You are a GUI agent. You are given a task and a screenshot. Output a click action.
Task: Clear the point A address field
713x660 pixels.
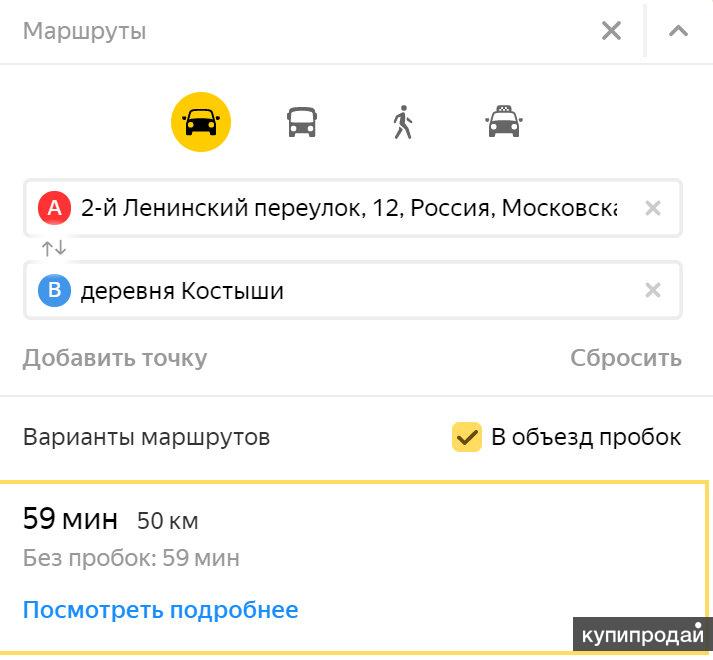(x=653, y=208)
